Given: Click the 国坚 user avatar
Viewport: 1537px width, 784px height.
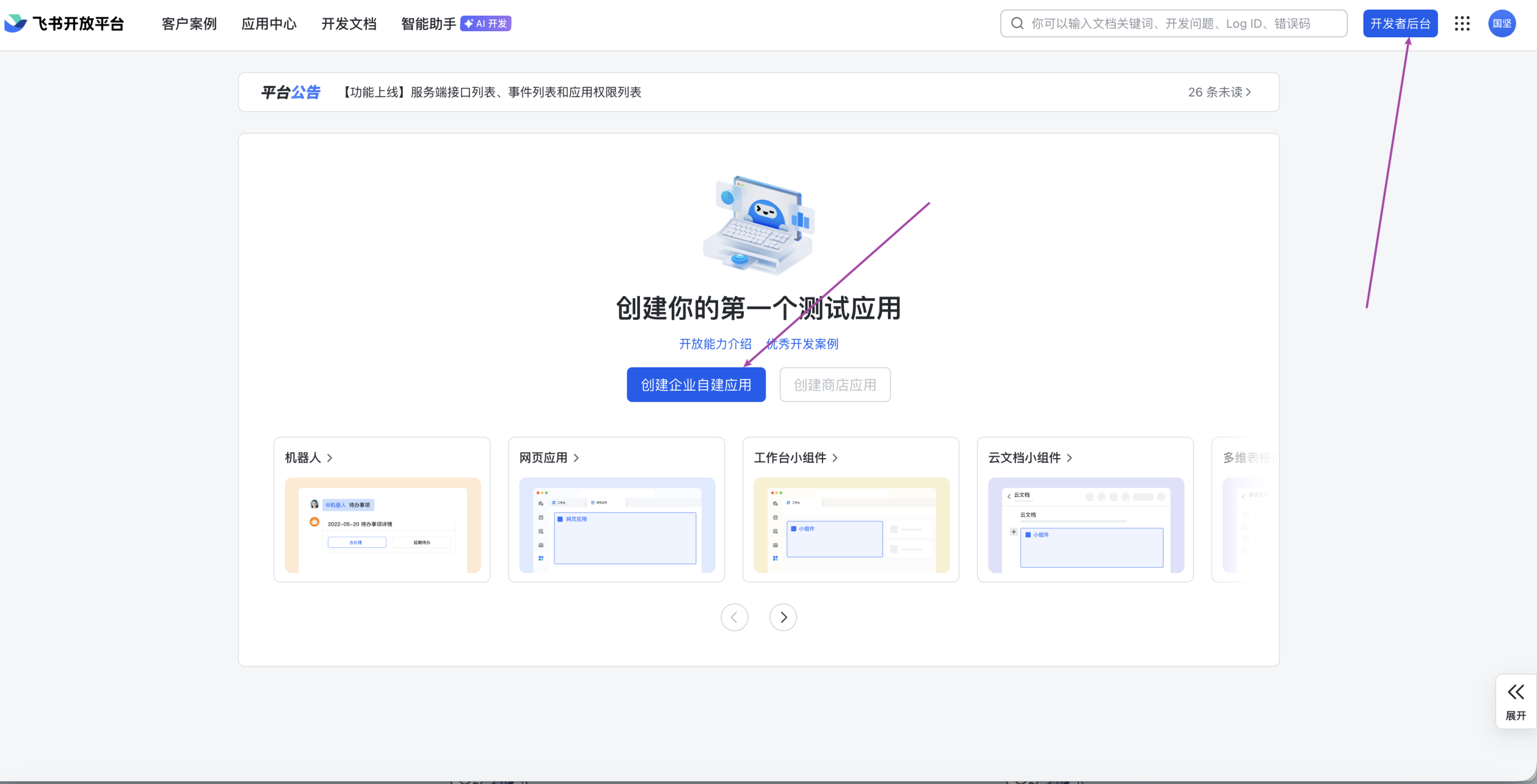Looking at the screenshot, I should coord(1502,23).
